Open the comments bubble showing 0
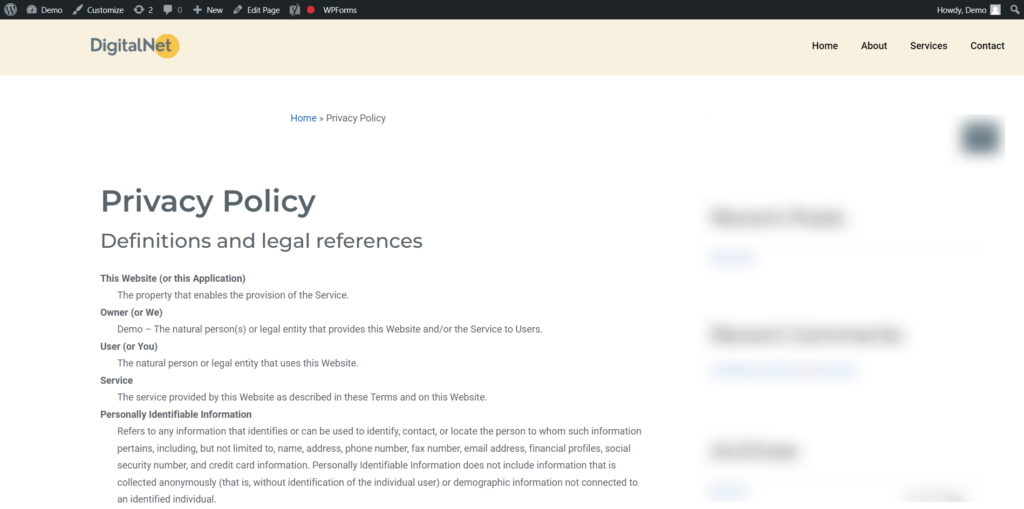The width and height of the screenshot is (1024, 509). click(172, 10)
